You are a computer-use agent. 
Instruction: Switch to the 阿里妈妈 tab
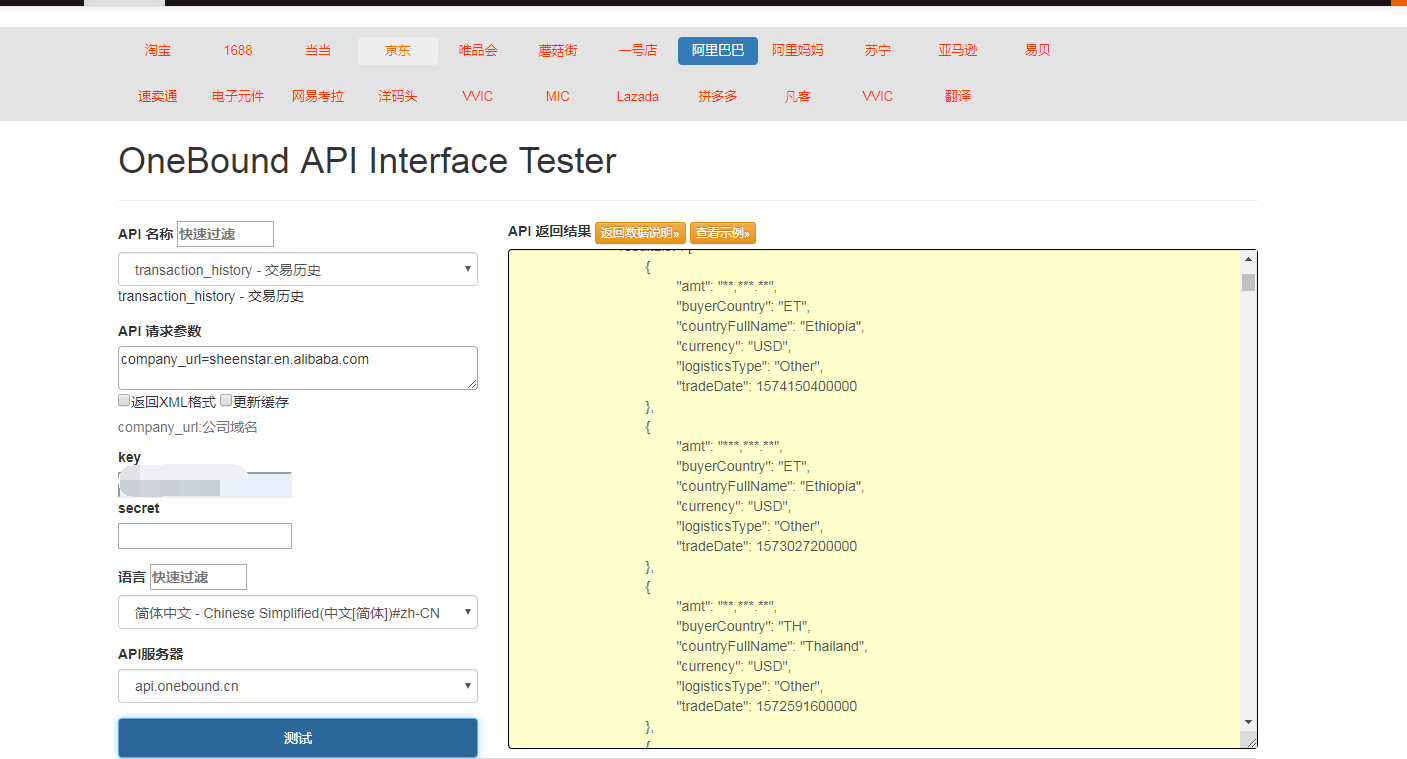(798, 50)
